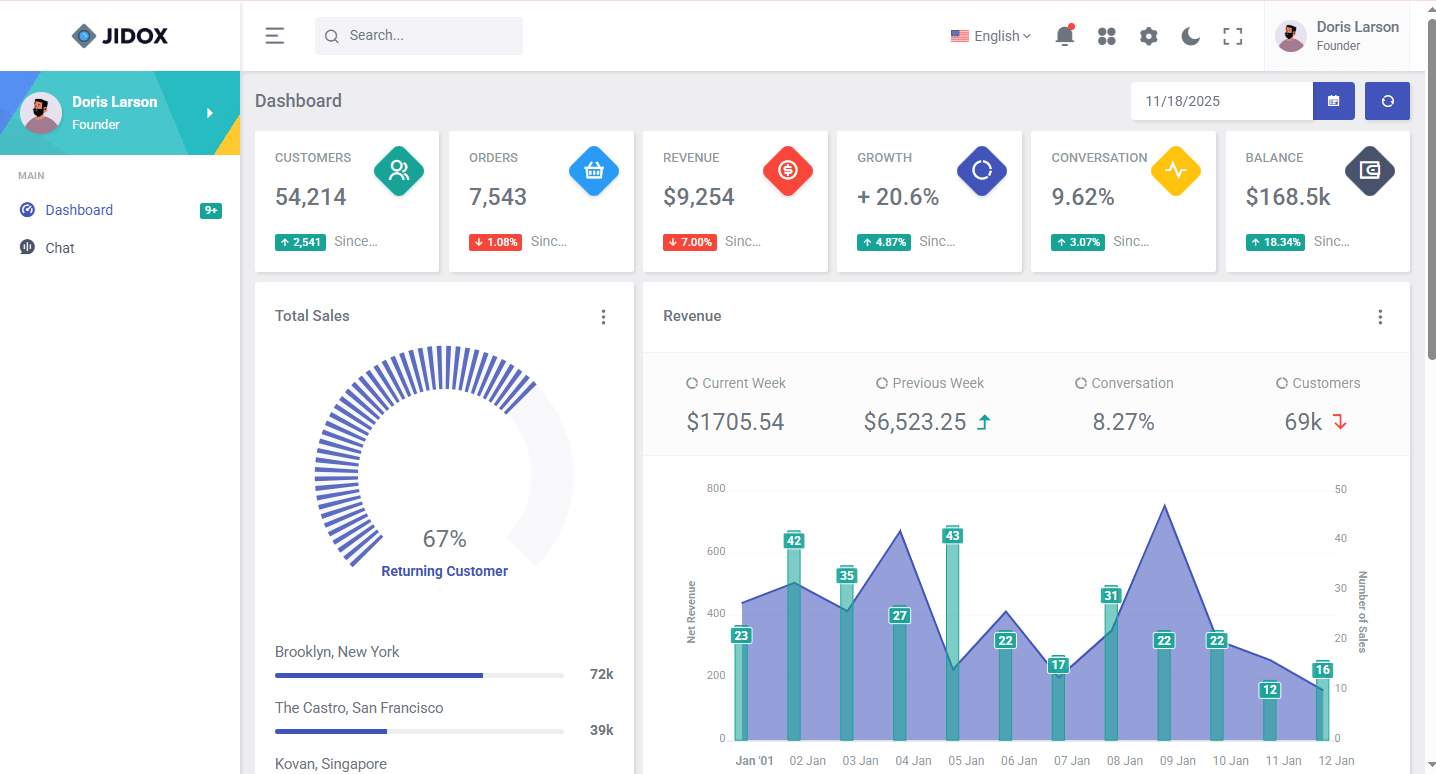Viewport: 1436px width, 774px height.
Task: Open the apps grid icon
Action: pos(1106,36)
